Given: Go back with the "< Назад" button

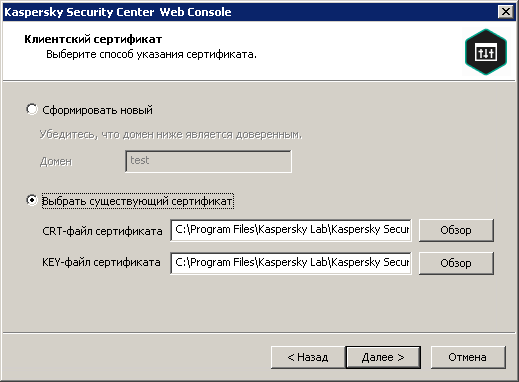Looking at the screenshot, I should (x=308, y=357).
